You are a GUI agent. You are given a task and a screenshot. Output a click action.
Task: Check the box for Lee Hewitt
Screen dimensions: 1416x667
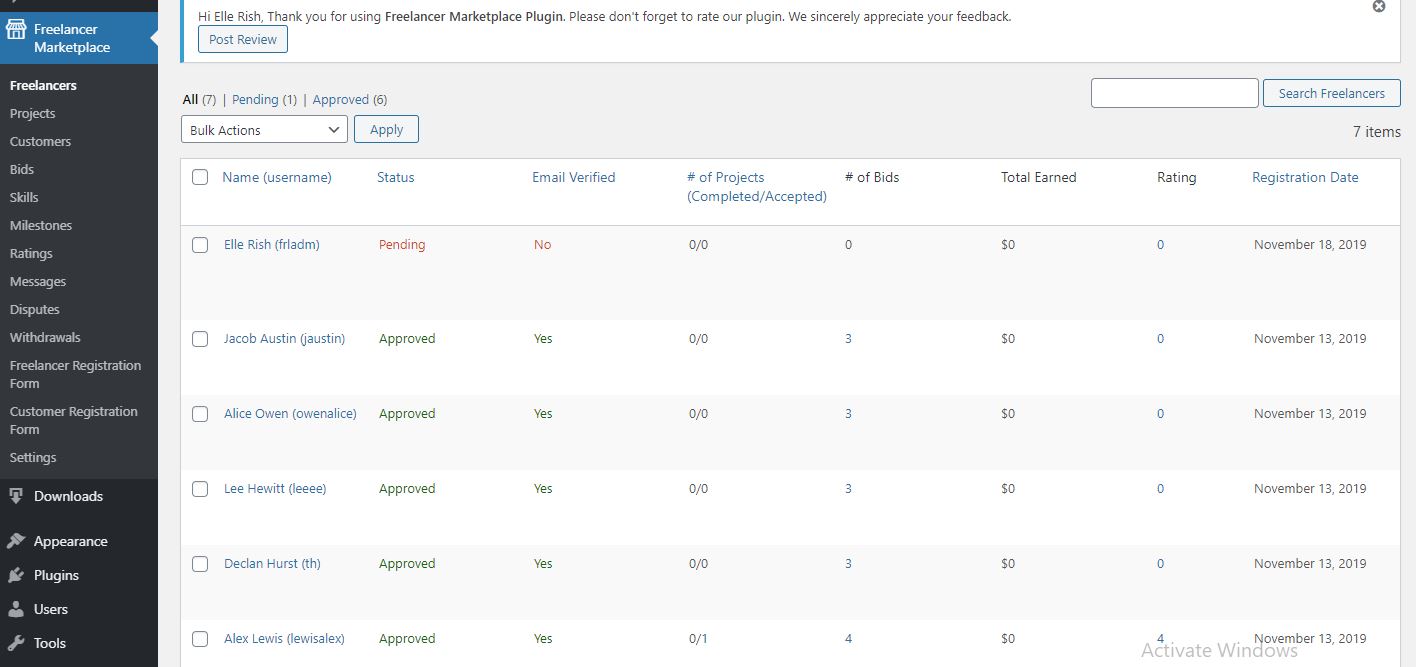coord(200,489)
